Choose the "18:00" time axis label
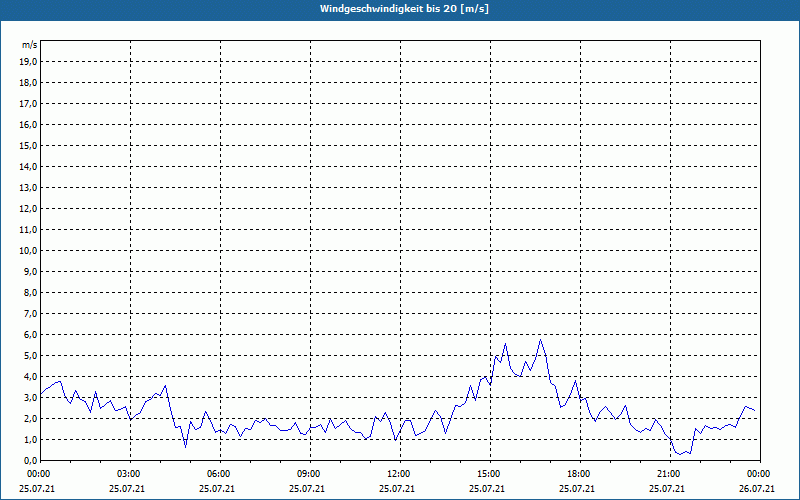 point(578,474)
